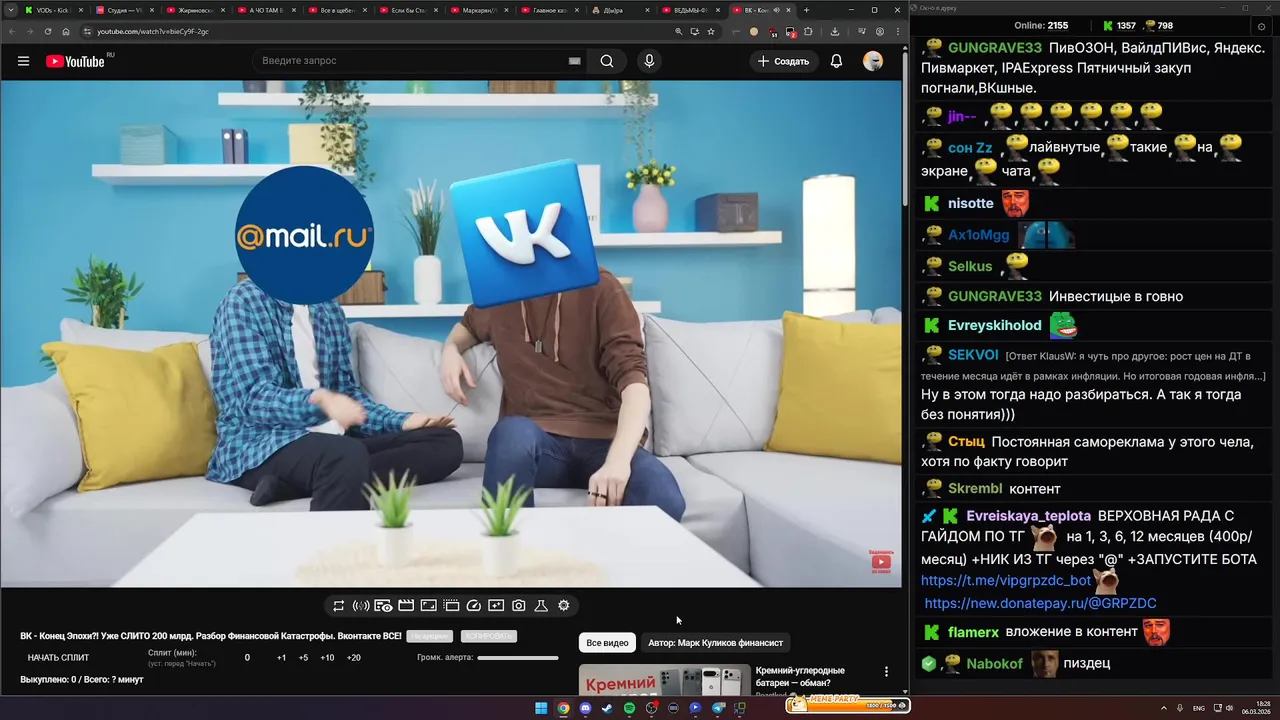Image resolution: width=1280 pixels, height=720 pixels.
Task: Click the YouTube search magnifier button
Action: pyautogui.click(x=607, y=61)
